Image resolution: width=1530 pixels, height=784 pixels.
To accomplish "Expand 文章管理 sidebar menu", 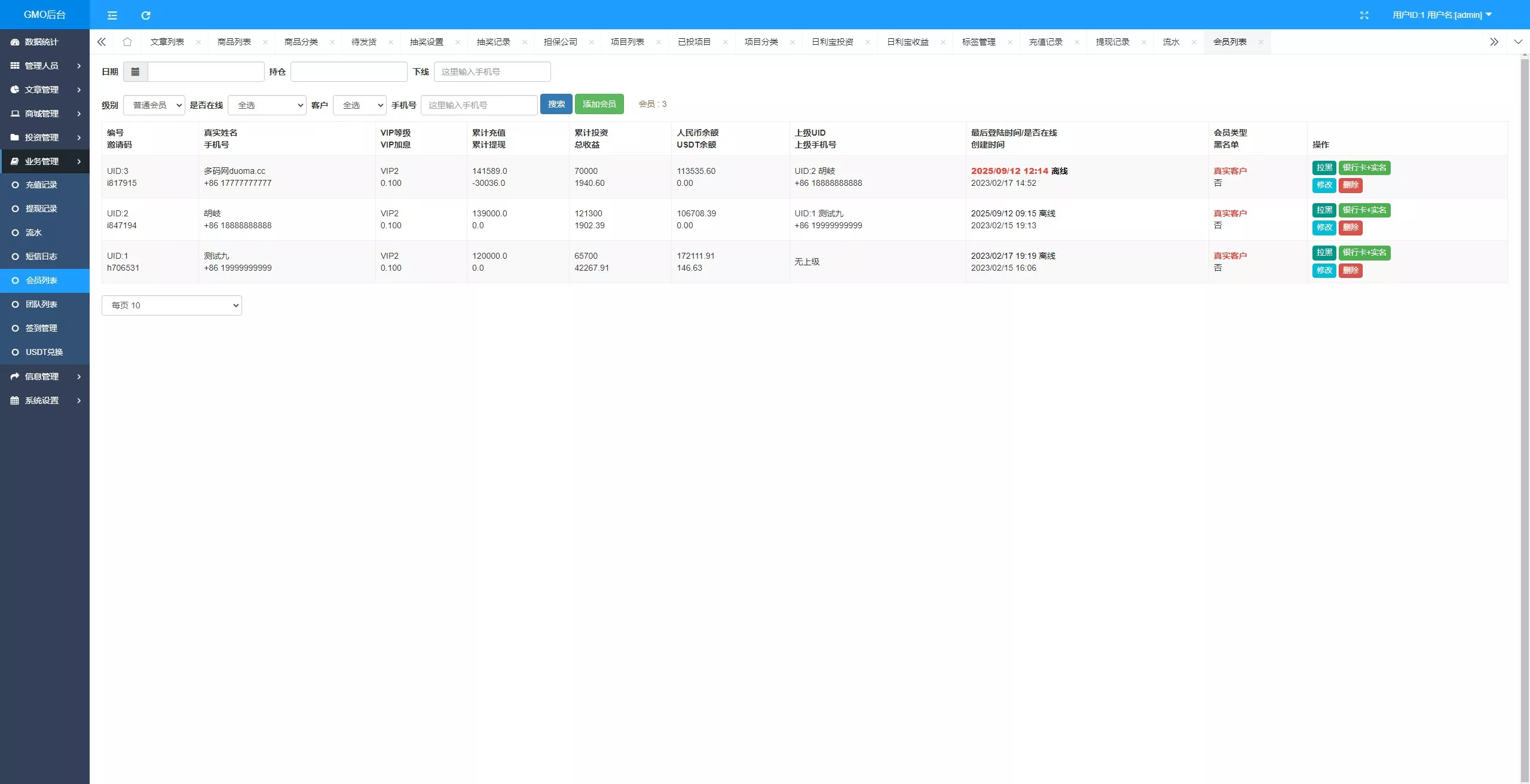I will pos(45,90).
